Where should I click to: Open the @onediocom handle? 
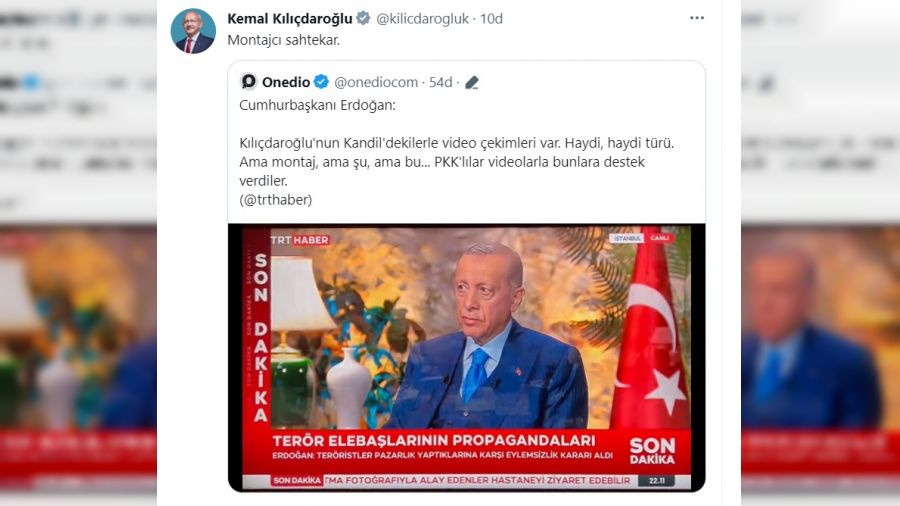tap(376, 82)
